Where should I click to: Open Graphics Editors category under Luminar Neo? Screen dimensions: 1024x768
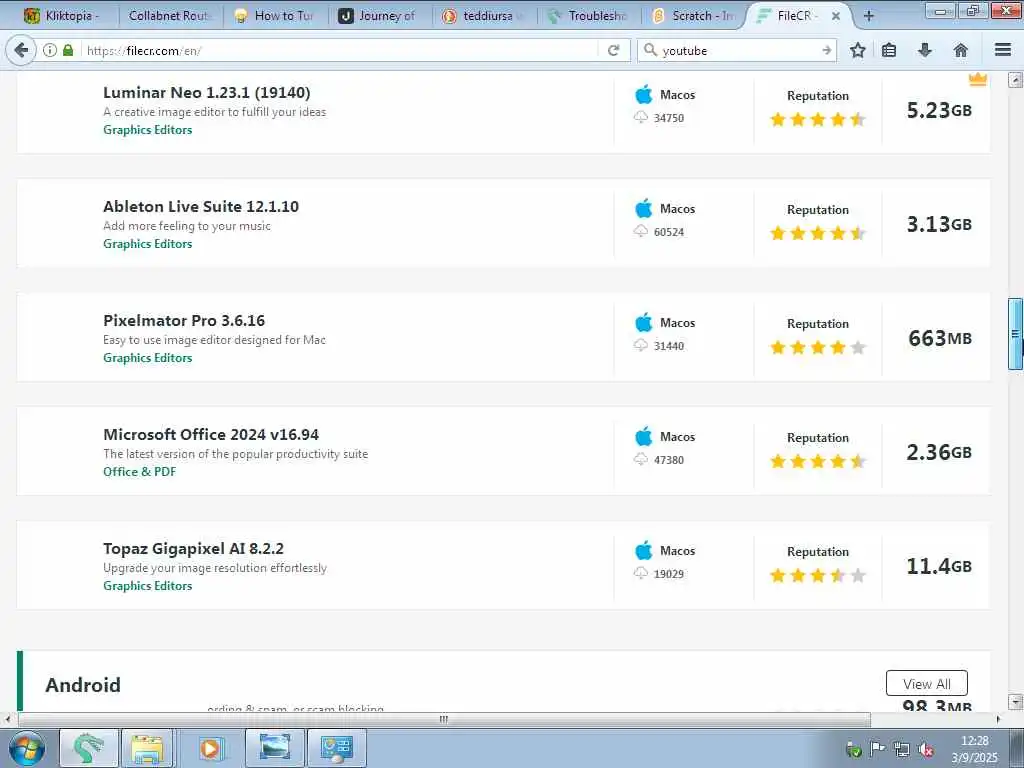pyautogui.click(x=148, y=130)
